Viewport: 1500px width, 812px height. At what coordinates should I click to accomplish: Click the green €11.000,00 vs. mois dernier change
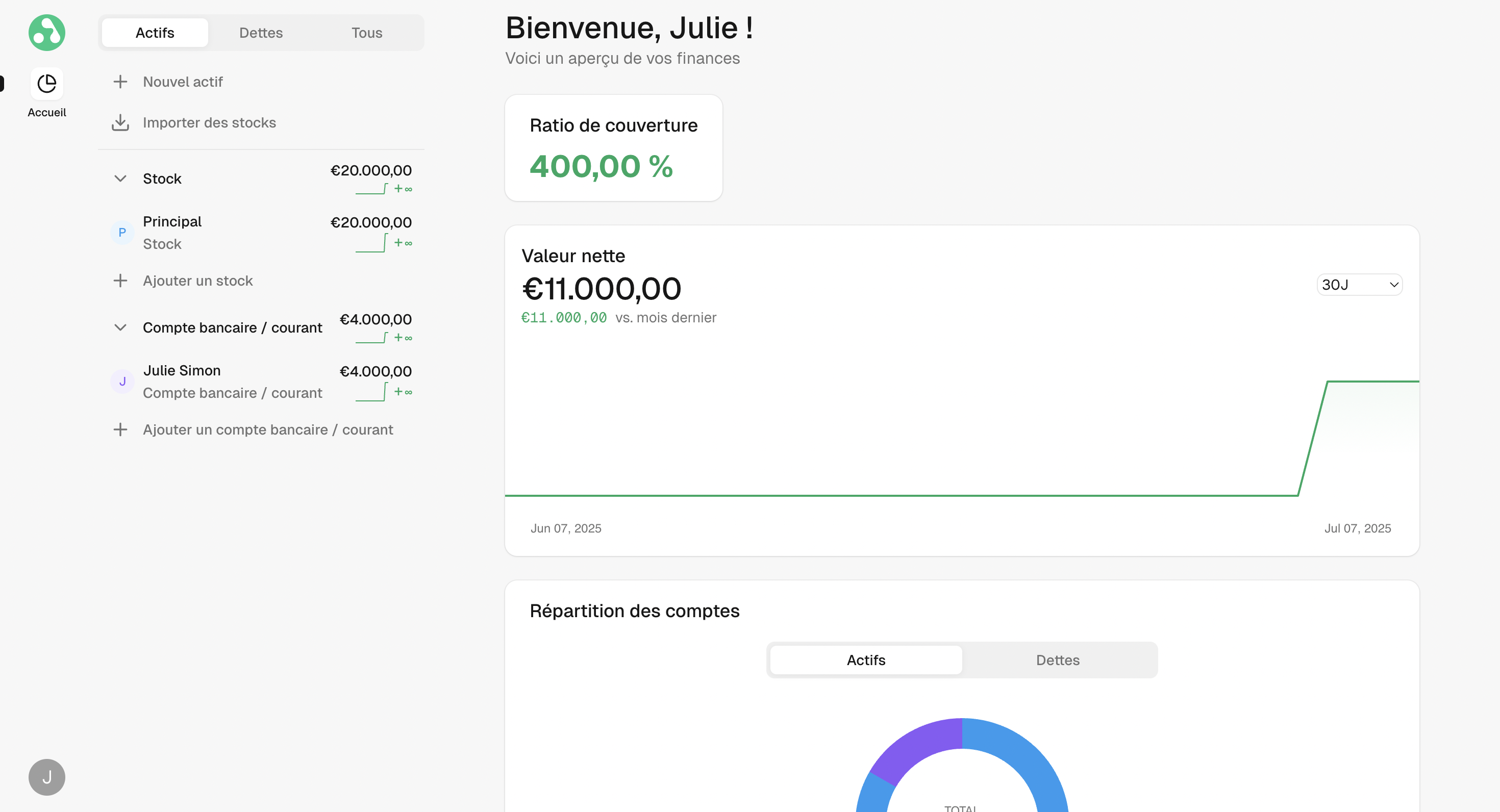tap(564, 318)
